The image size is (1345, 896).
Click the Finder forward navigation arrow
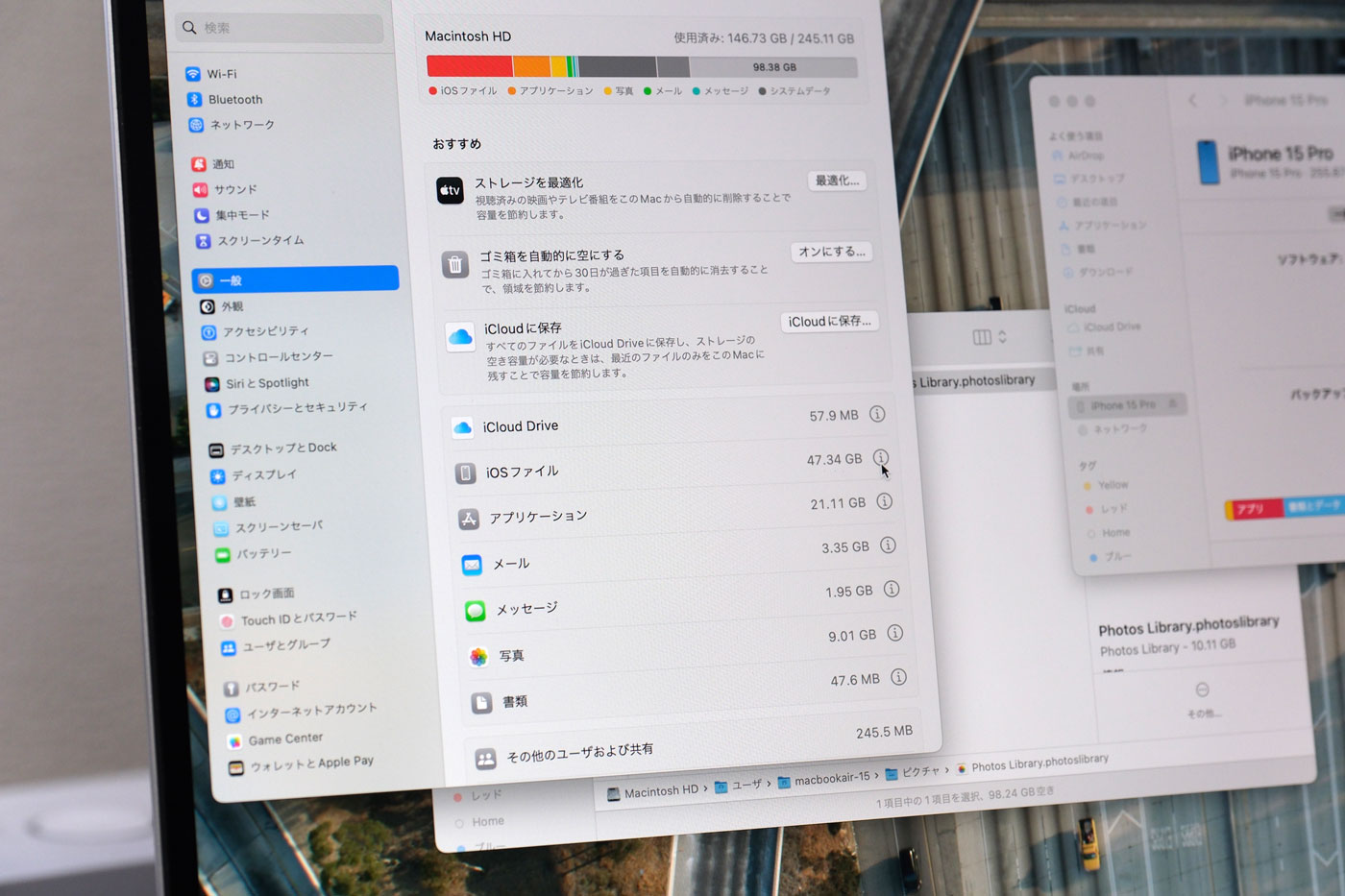coord(1222,100)
